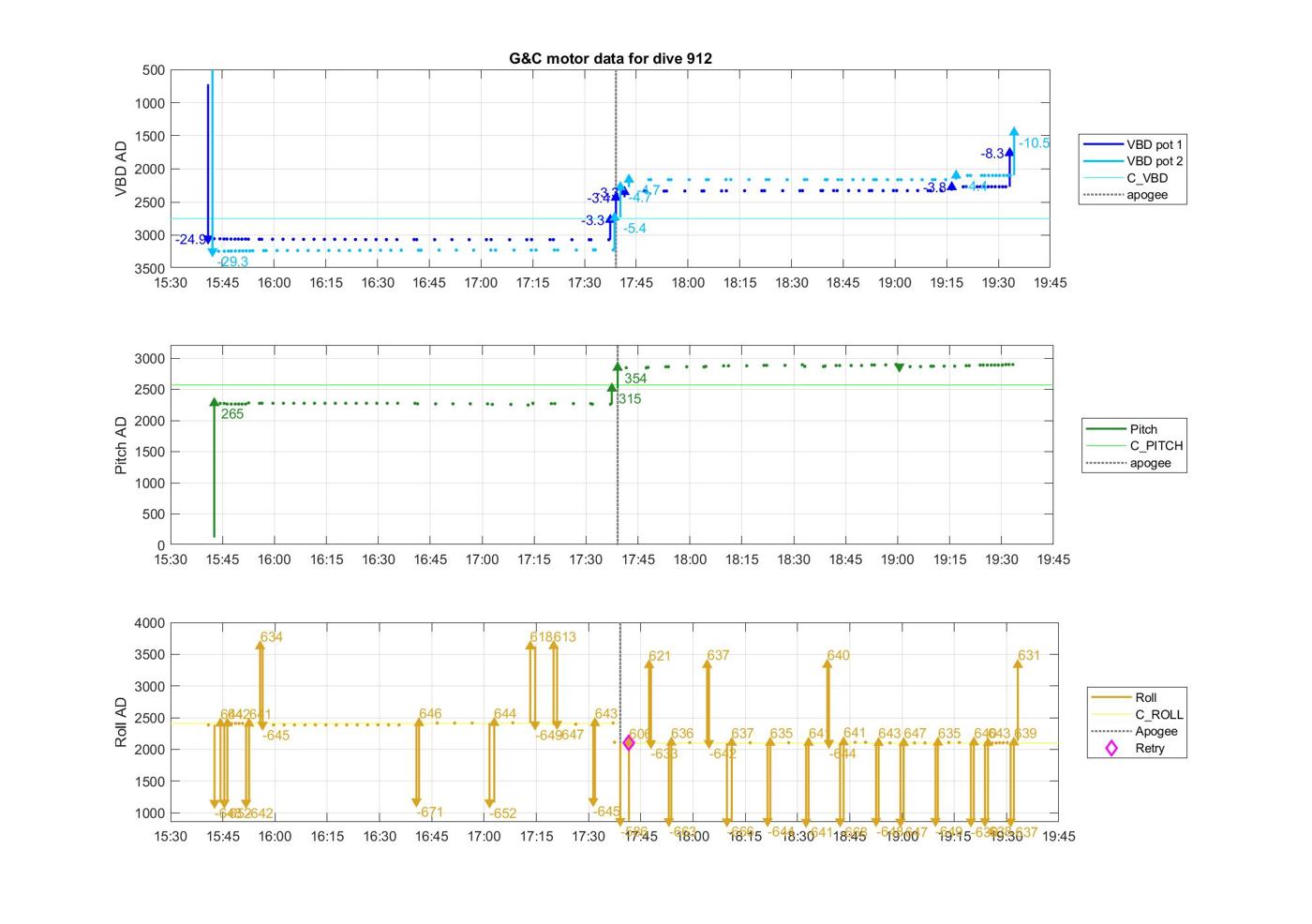1312x924 pixels.
Task: Click the '640' label in the Roll plot
Action: click(838, 655)
